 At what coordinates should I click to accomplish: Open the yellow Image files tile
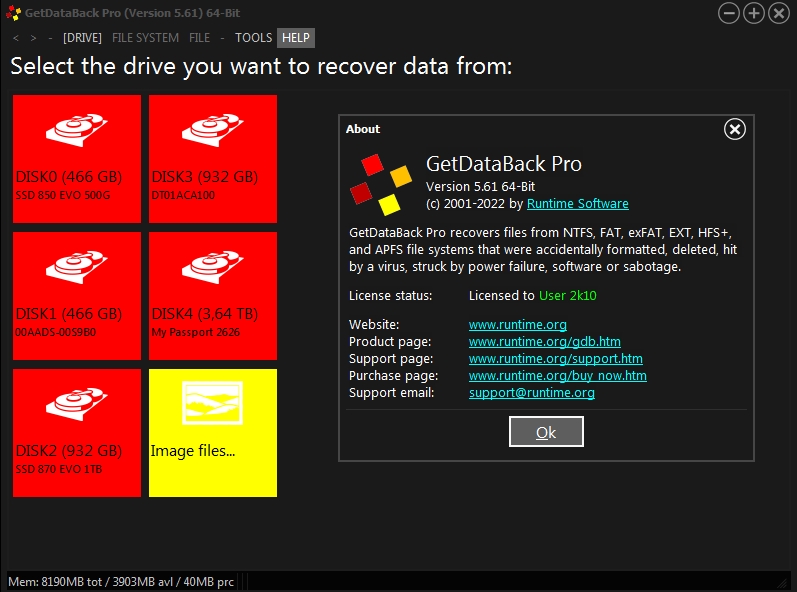pos(213,432)
